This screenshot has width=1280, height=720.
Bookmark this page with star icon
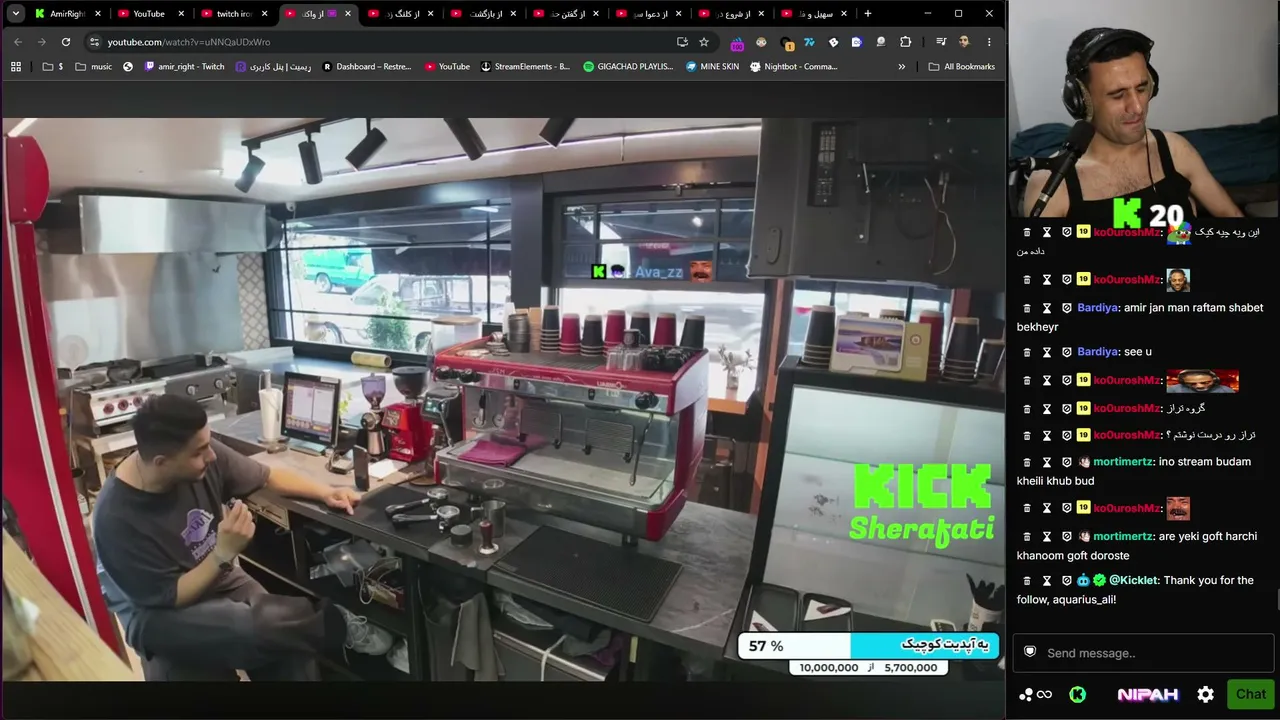[704, 42]
